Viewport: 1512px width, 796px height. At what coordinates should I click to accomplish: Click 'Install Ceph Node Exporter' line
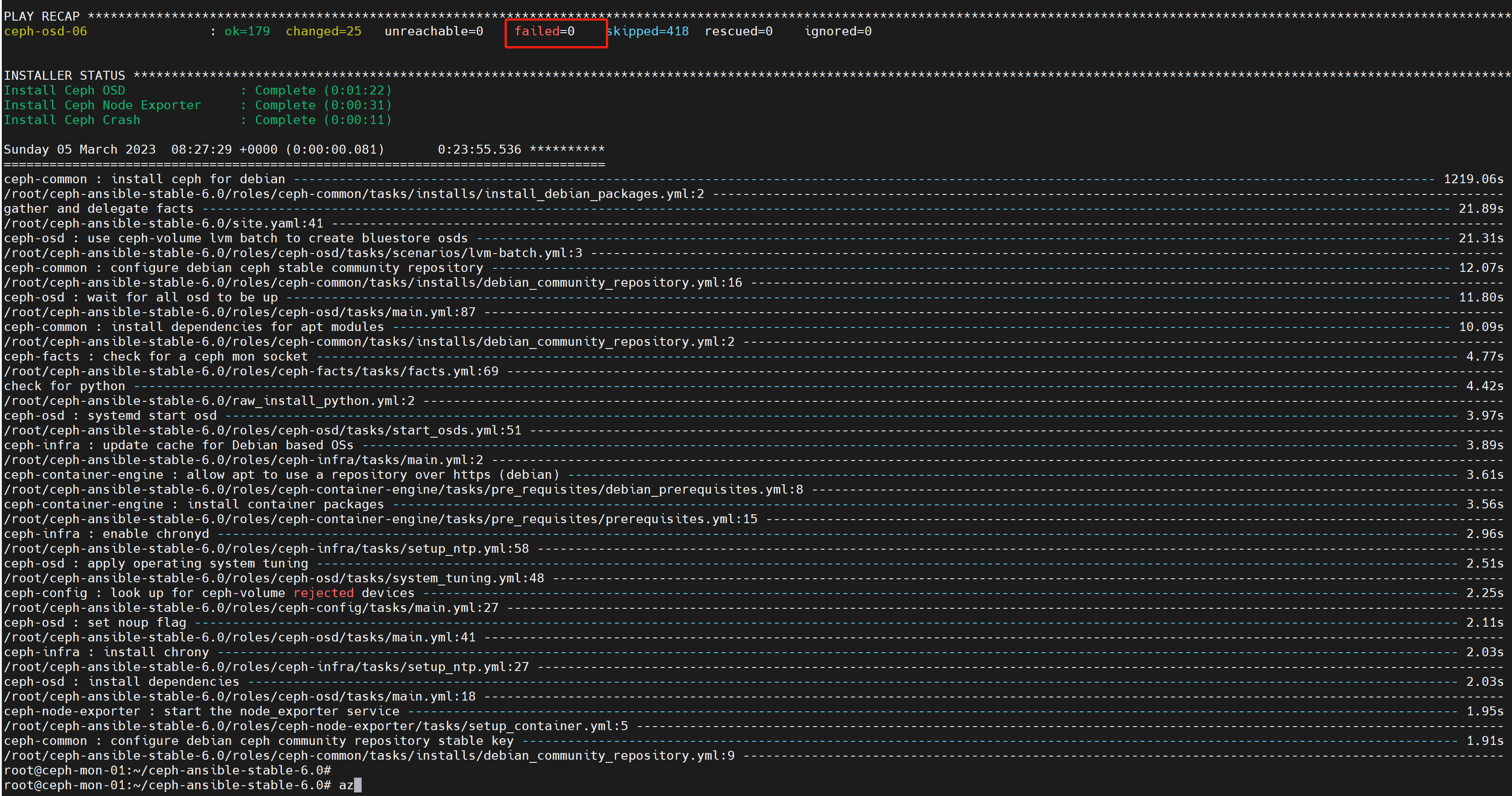[102, 105]
